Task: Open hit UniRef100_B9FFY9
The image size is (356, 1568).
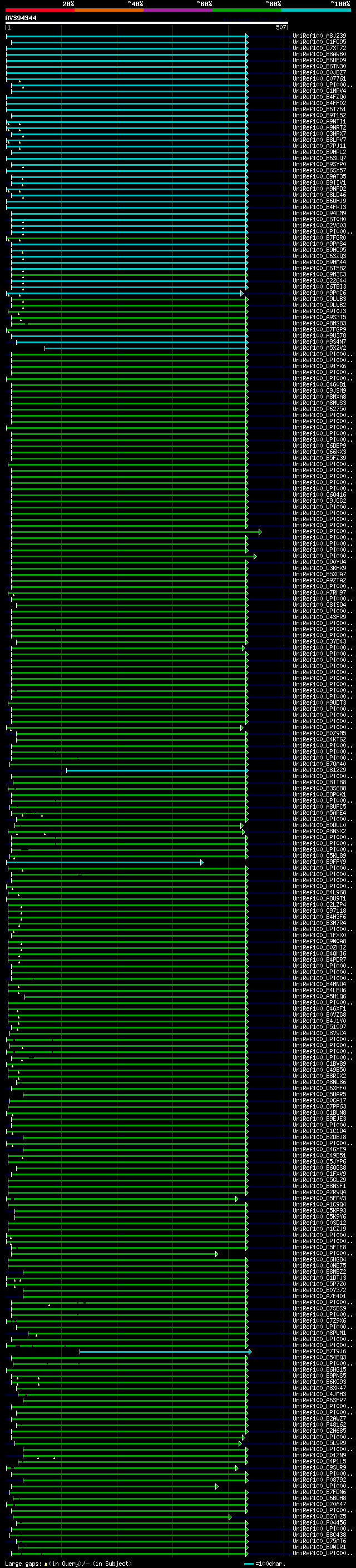Action: [x=319, y=862]
